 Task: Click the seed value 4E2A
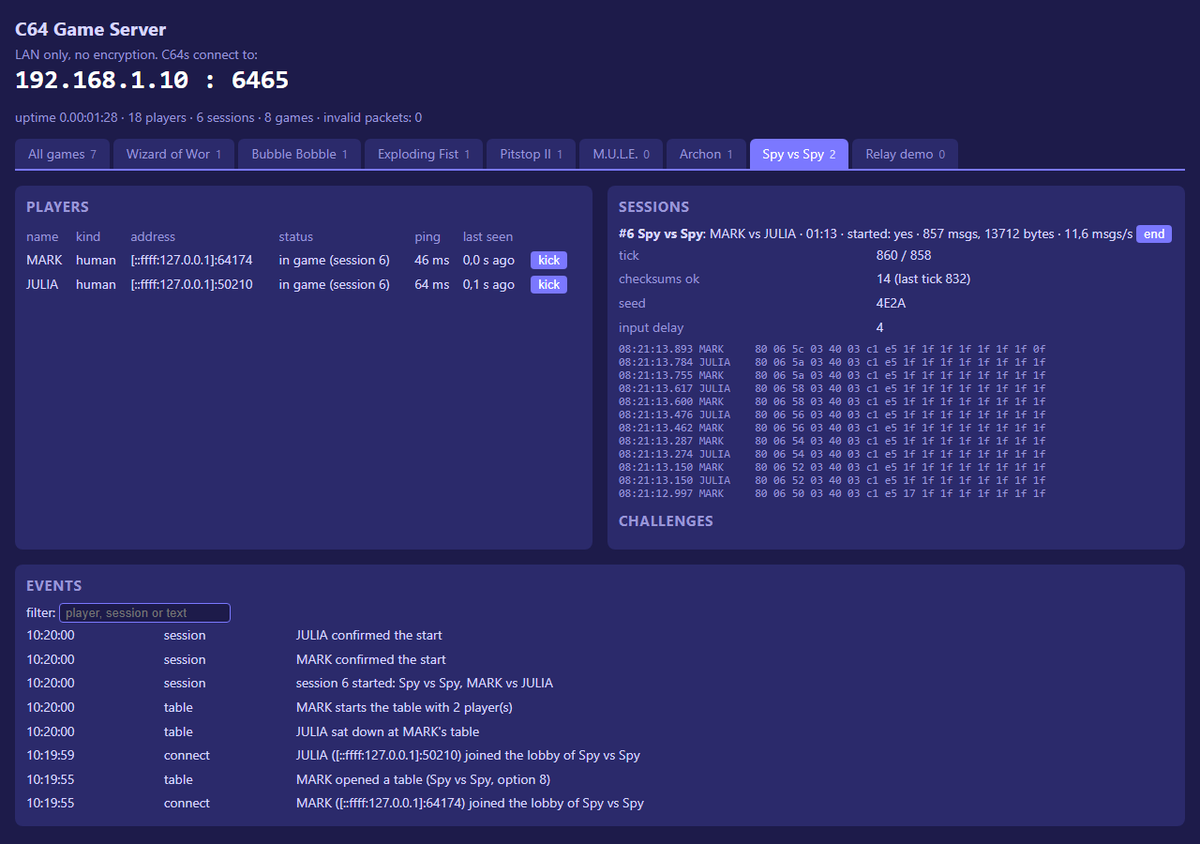tap(891, 303)
